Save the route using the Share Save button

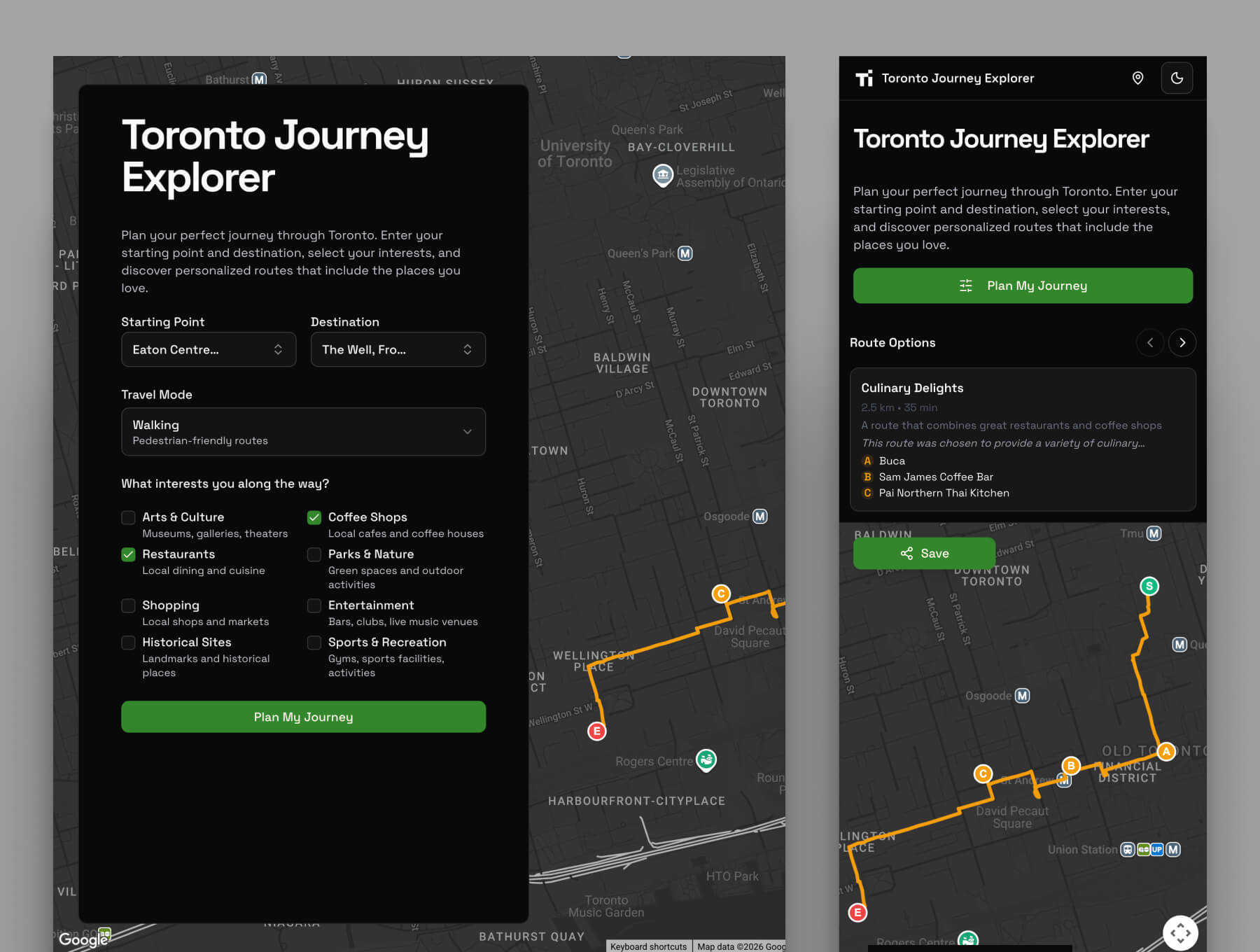[x=924, y=553]
